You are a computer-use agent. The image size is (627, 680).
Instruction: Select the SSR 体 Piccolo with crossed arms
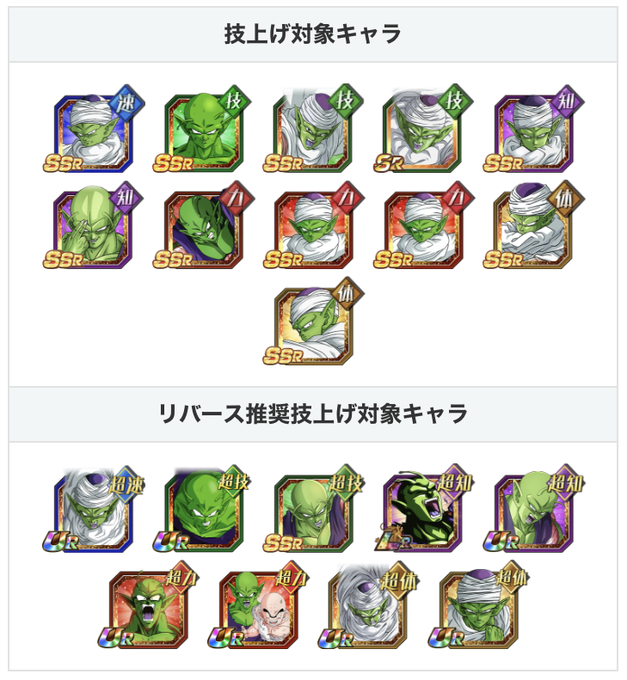point(533,225)
